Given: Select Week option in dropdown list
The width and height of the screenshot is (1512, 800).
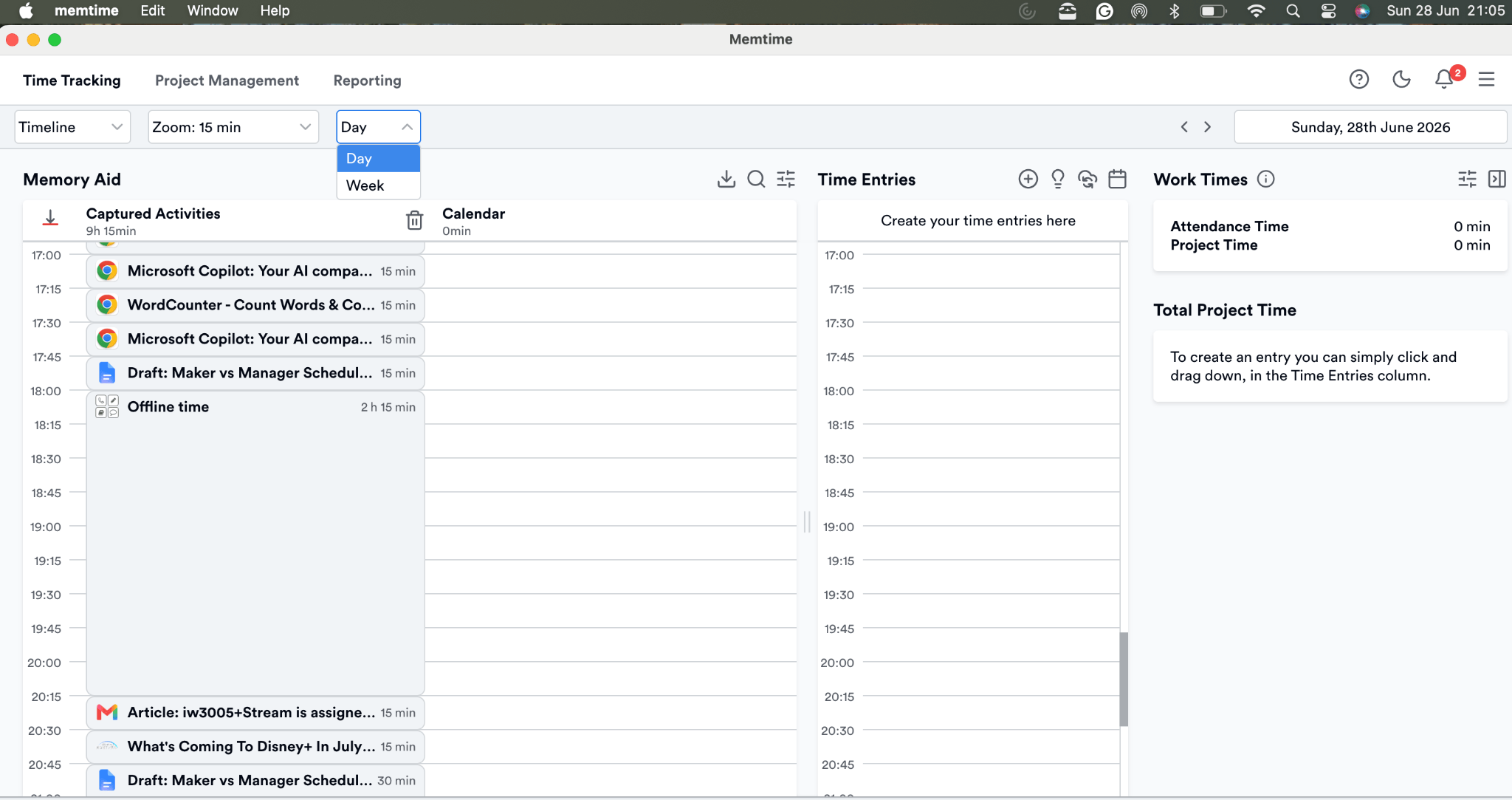Looking at the screenshot, I should [378, 185].
